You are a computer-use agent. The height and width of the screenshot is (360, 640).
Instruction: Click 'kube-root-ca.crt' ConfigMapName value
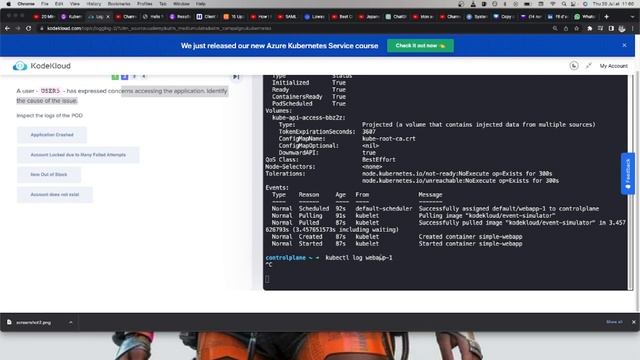tap(389, 139)
